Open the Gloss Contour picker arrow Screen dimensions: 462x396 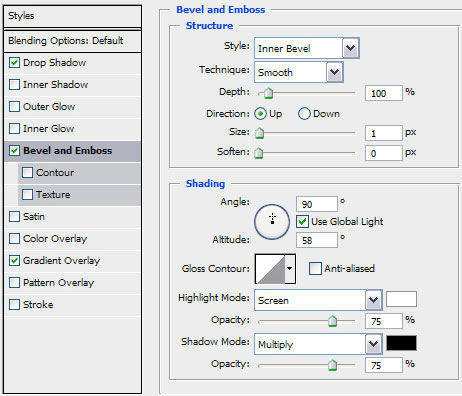point(290,269)
